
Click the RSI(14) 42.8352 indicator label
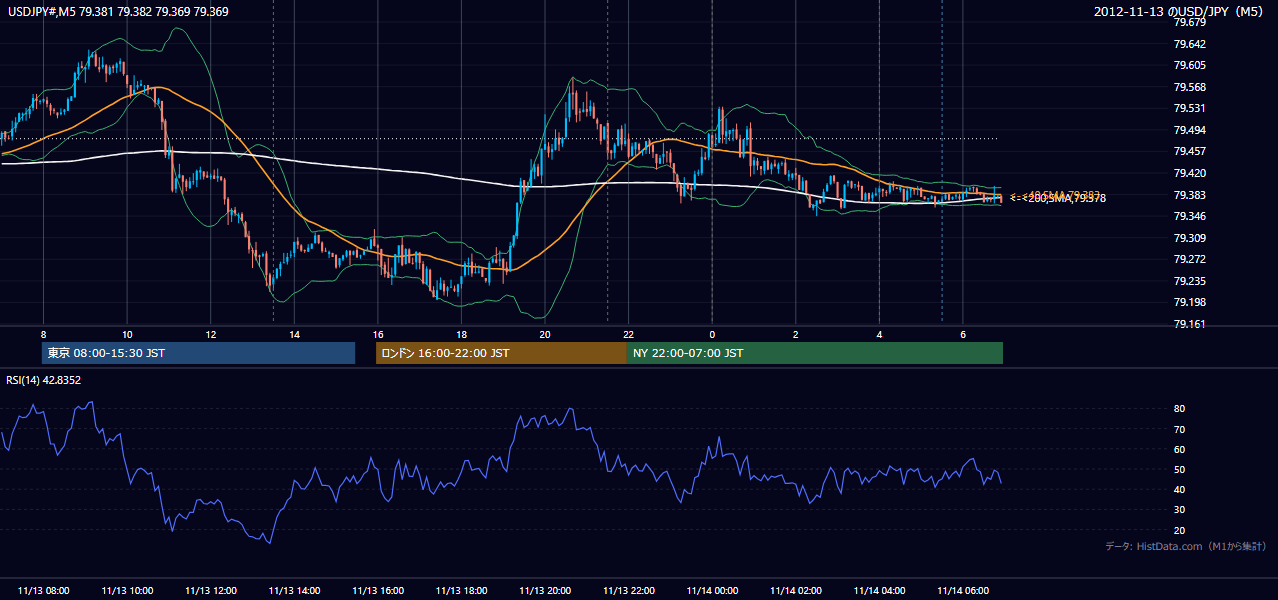click(x=45, y=380)
